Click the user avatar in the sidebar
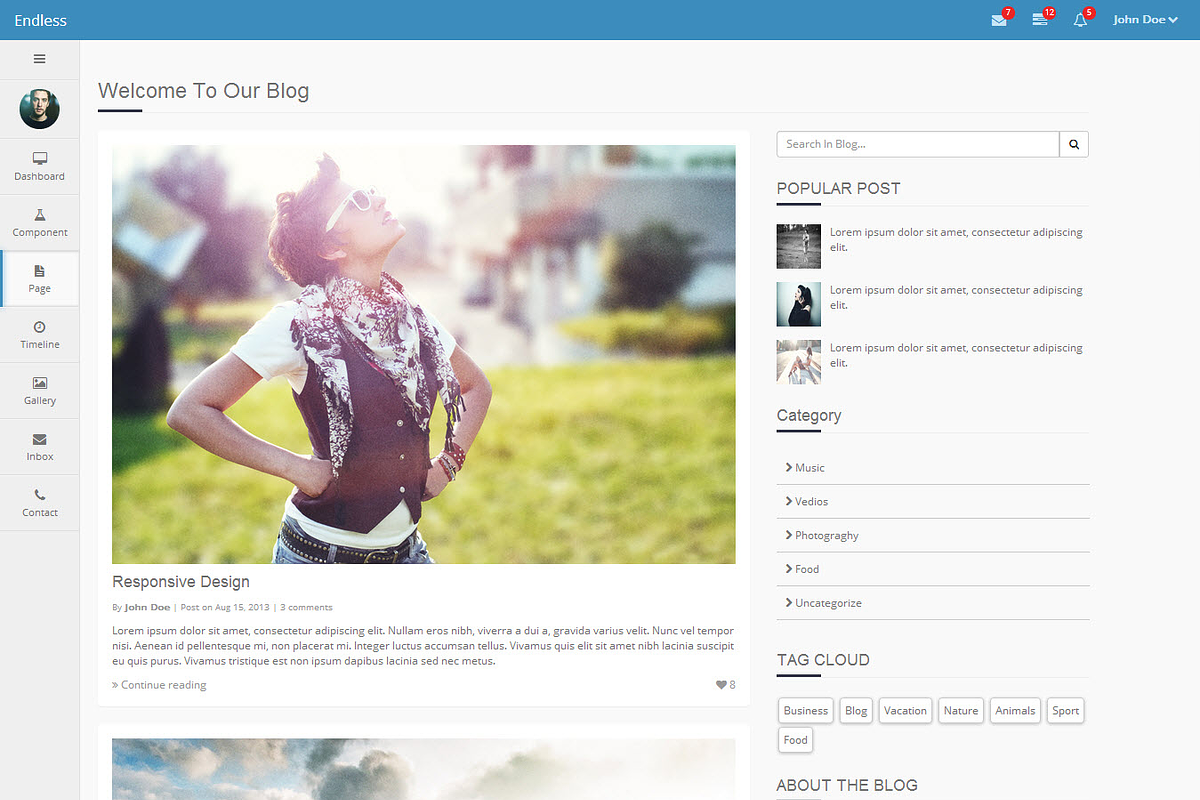Image resolution: width=1200 pixels, height=800 pixels. 40,109
